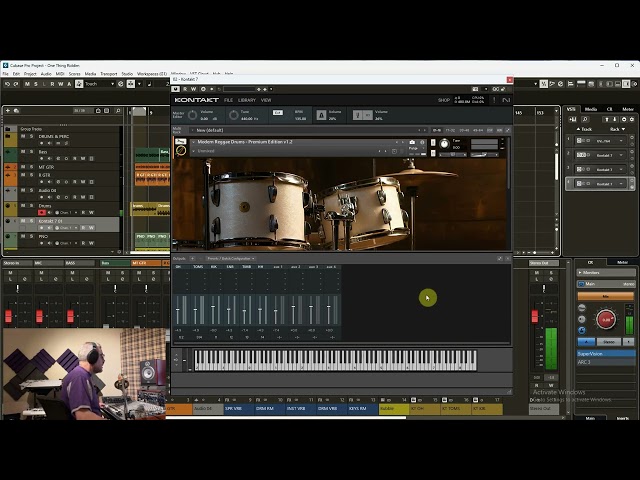Open the instrument info icon beside camera

(422, 142)
